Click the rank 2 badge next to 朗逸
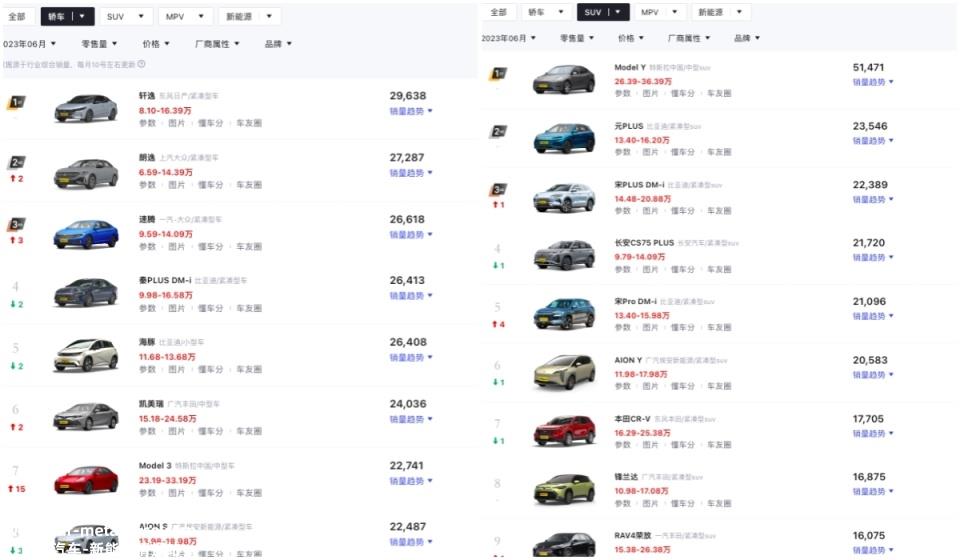The image size is (960, 560). tap(16, 162)
